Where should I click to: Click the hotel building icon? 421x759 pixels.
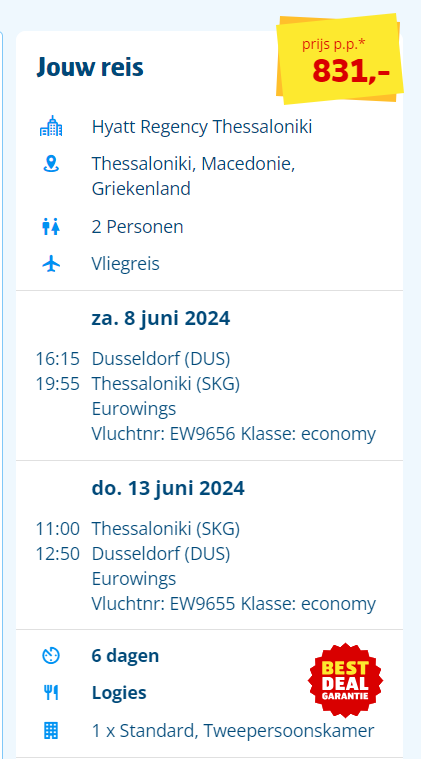51,126
